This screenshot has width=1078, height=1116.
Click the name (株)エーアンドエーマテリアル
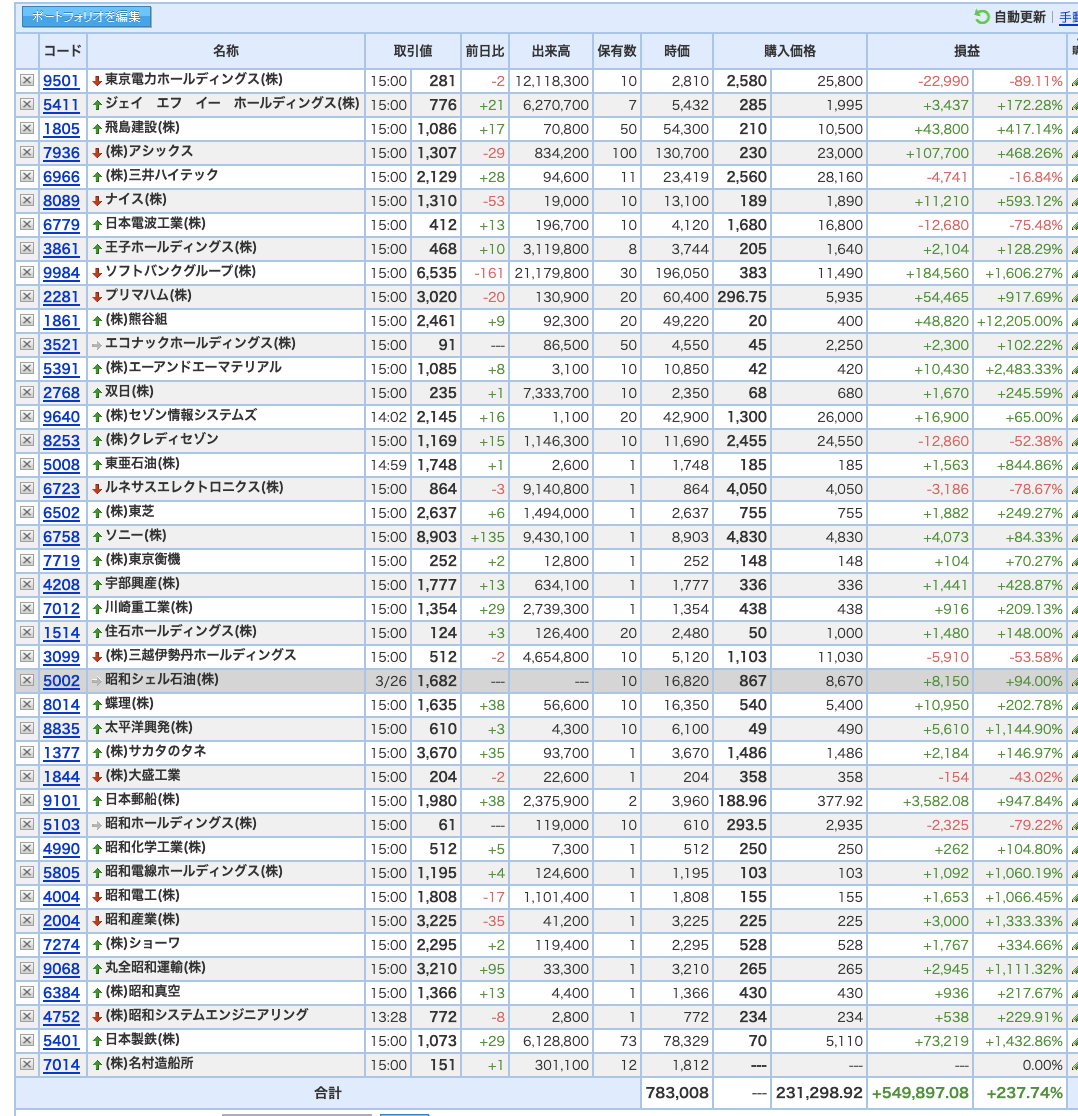pos(193,367)
